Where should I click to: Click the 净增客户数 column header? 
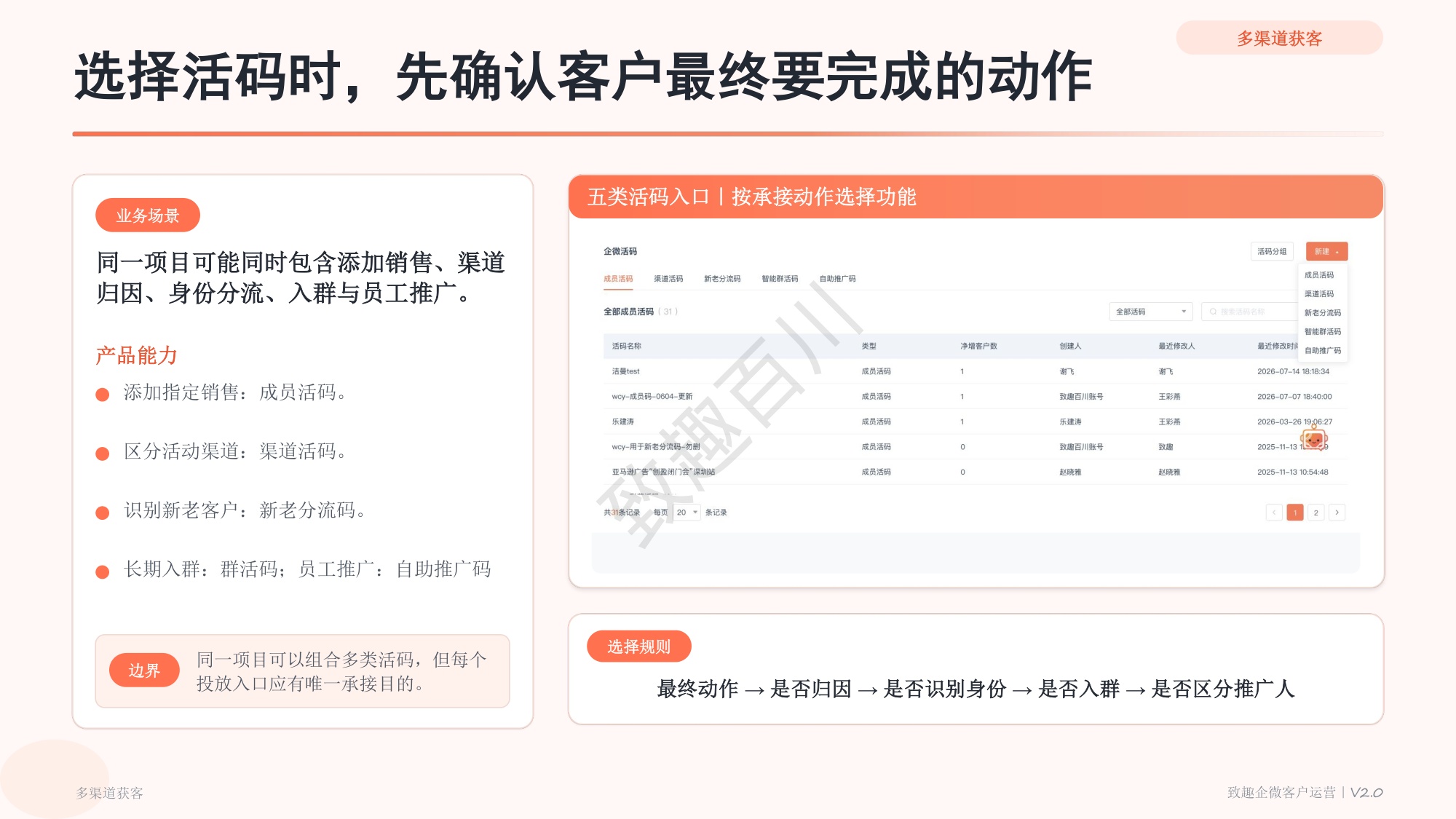click(x=978, y=347)
